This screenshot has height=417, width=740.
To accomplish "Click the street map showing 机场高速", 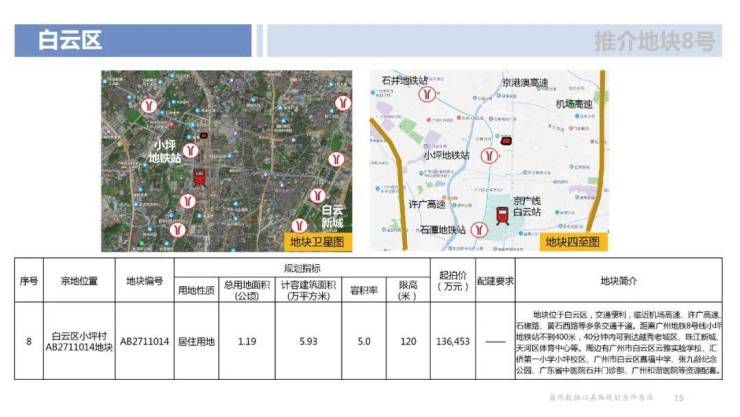I will point(489,161).
